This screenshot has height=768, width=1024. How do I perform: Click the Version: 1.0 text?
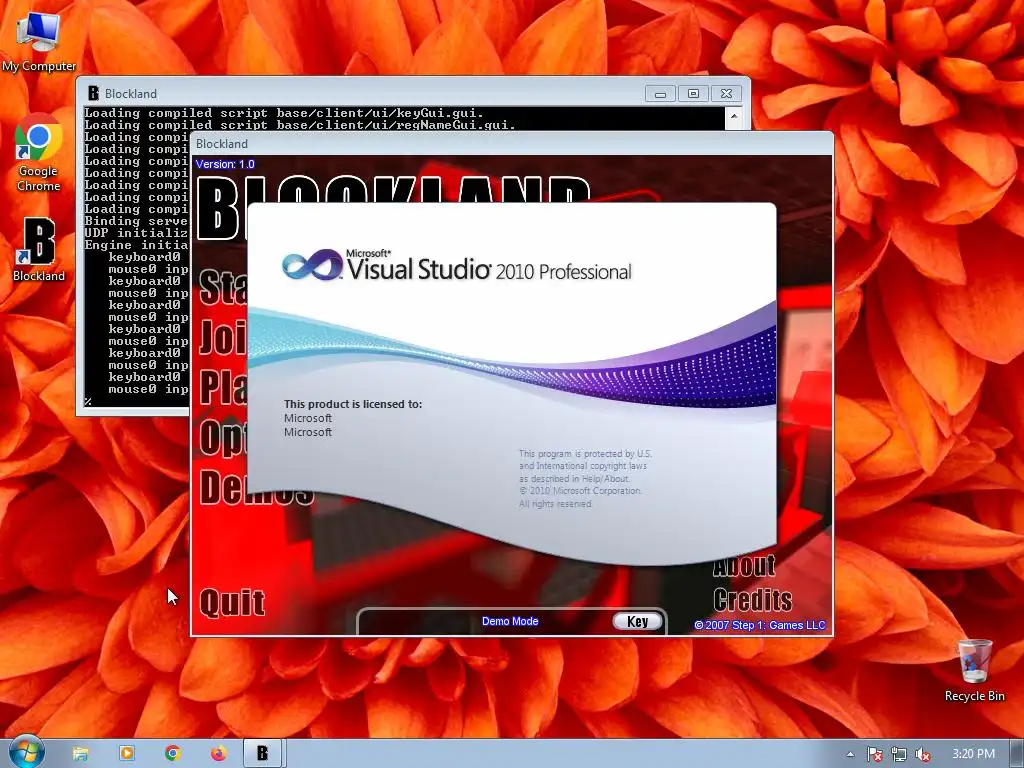click(225, 164)
